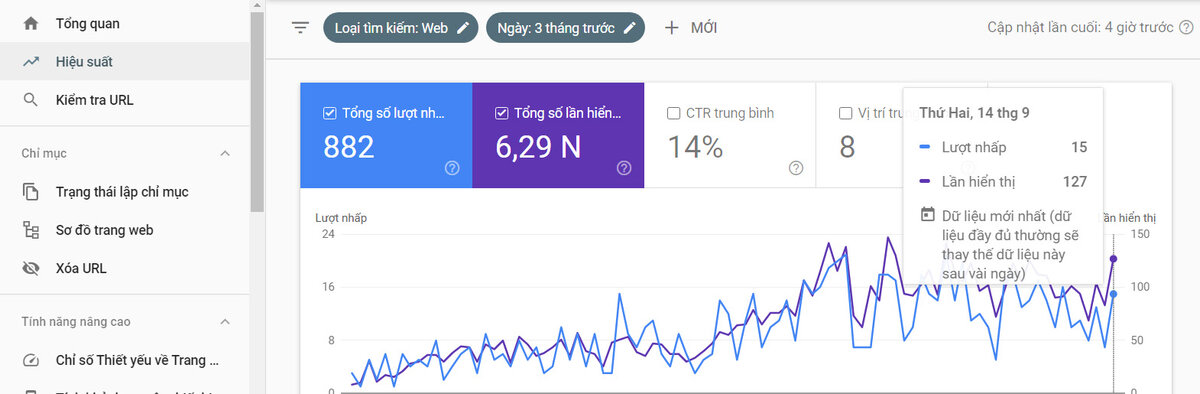Click help icon on average CTR card
Viewport: 1200px width, 394px height.
[796, 168]
